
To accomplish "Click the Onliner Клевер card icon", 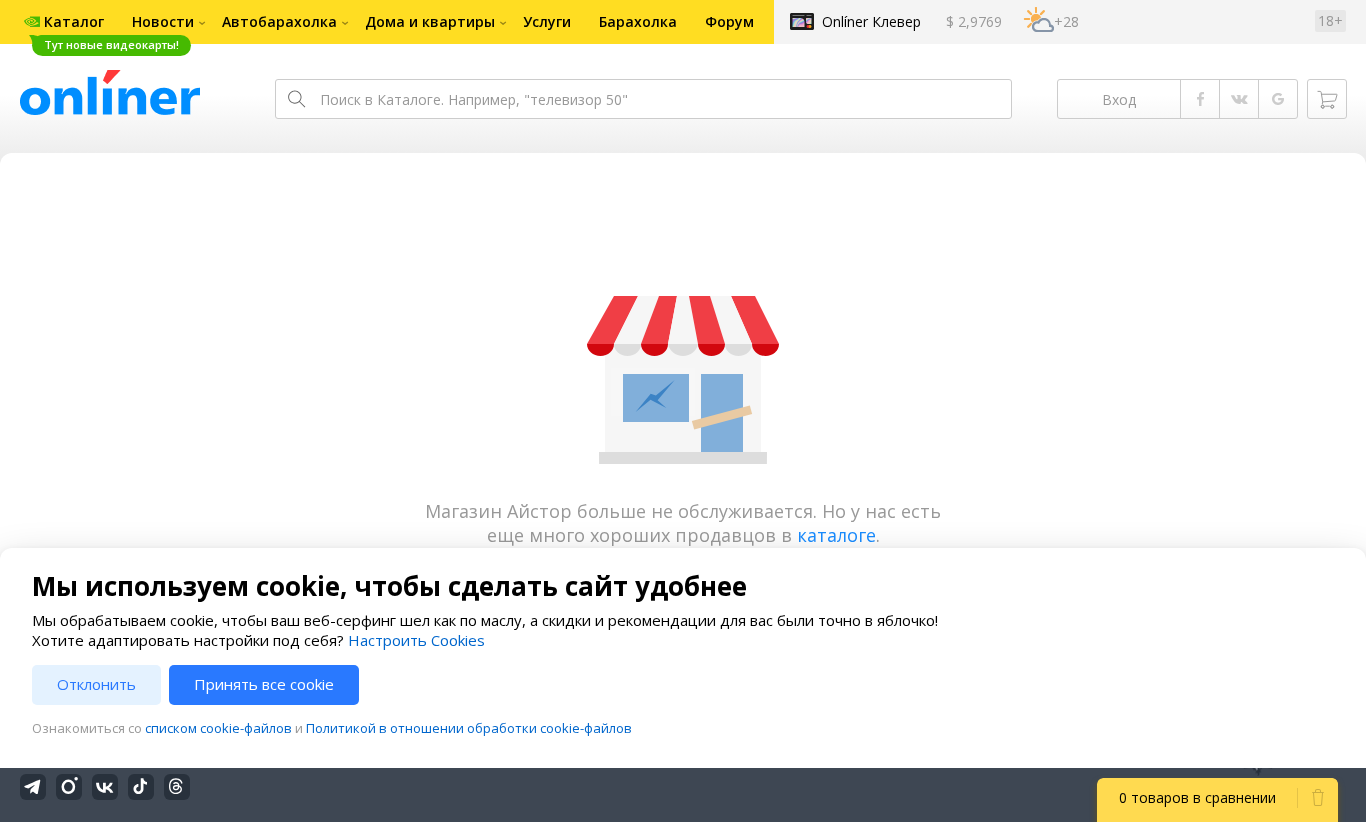I will point(802,21).
